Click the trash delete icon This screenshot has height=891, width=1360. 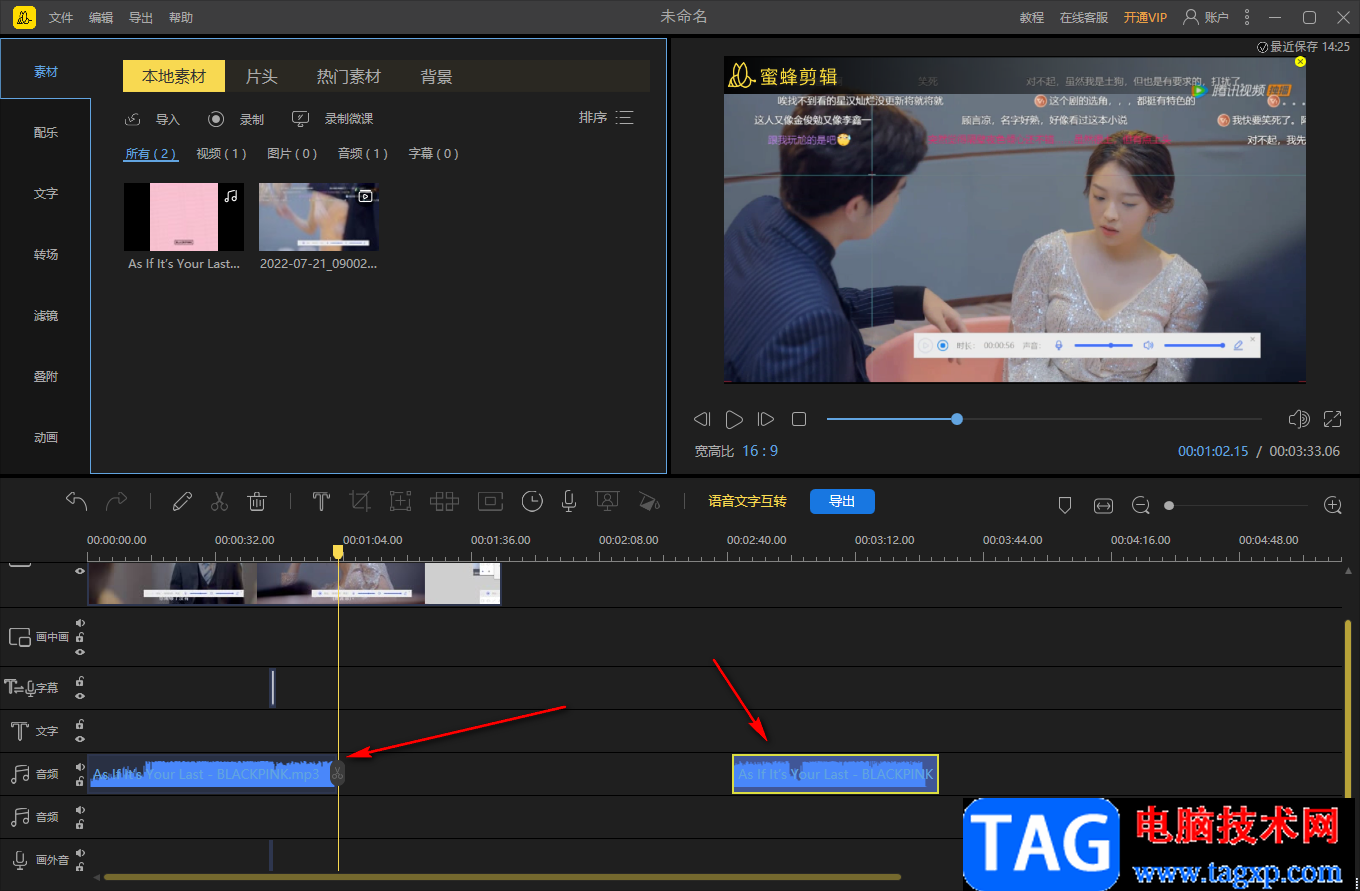[x=257, y=501]
